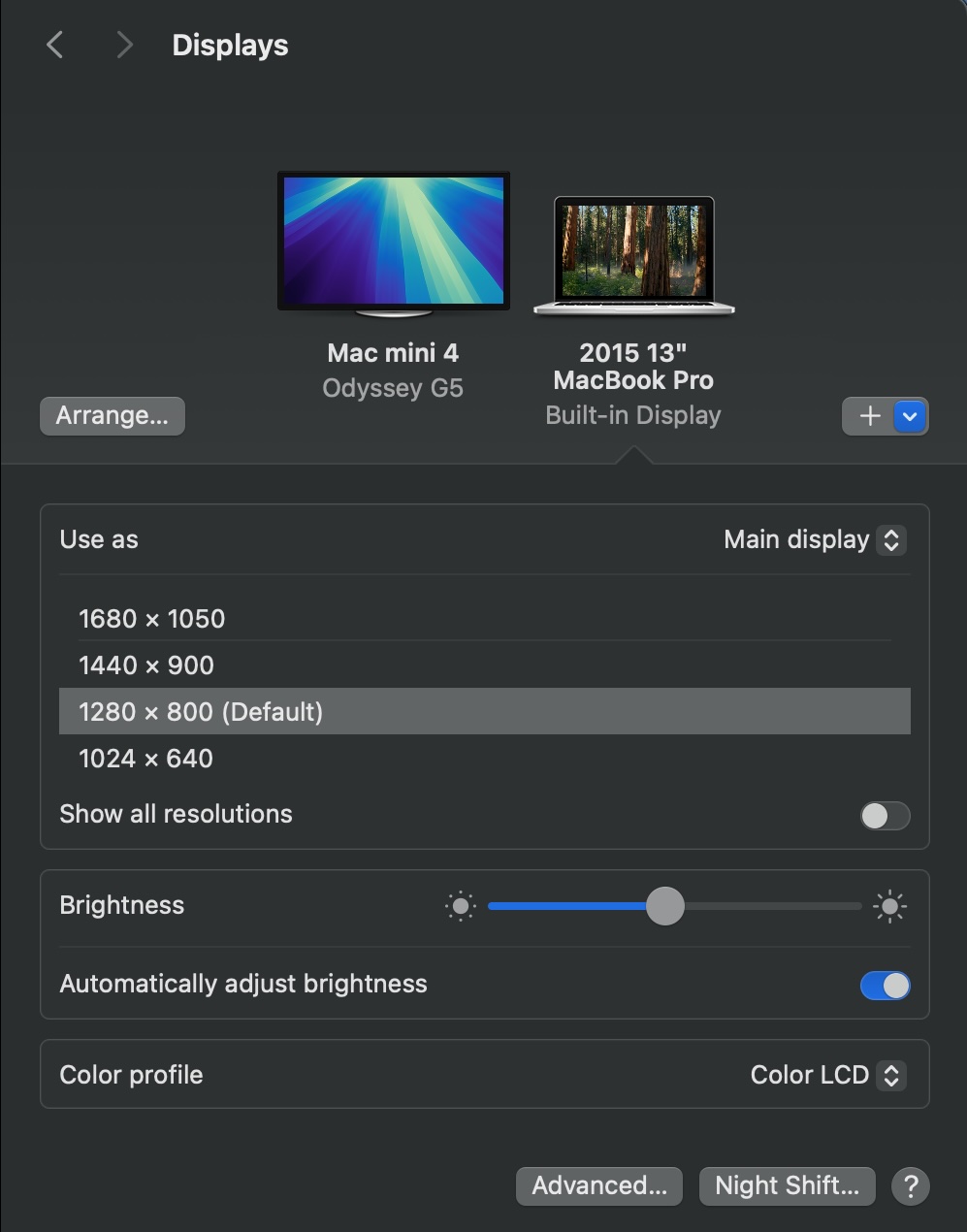Go back using the left chevron

pos(55,45)
